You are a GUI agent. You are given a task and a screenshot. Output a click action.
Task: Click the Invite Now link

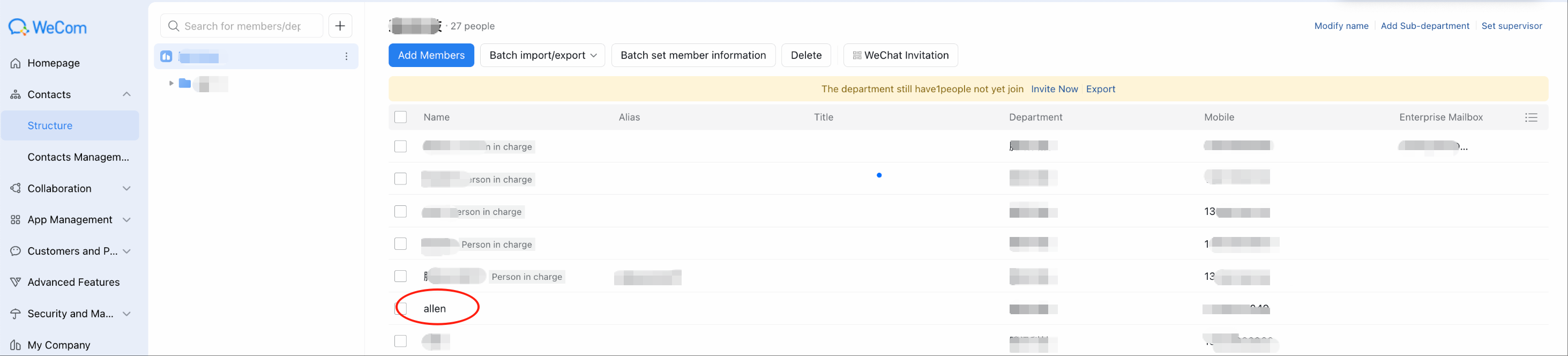(1054, 89)
